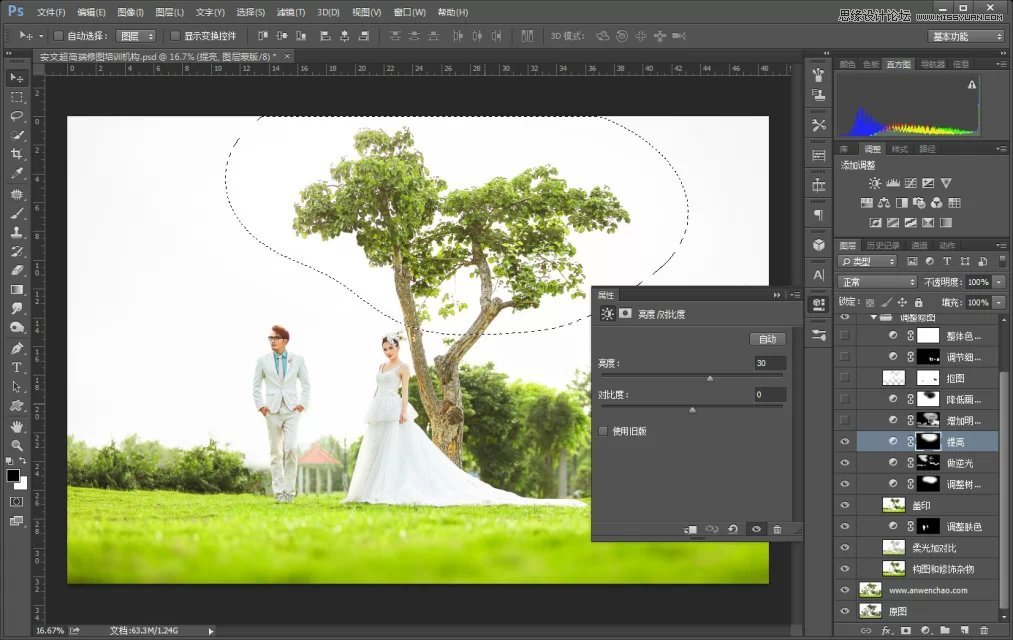Hide the 提亮 layer visibility eye
1013x640 pixels.
(845, 440)
